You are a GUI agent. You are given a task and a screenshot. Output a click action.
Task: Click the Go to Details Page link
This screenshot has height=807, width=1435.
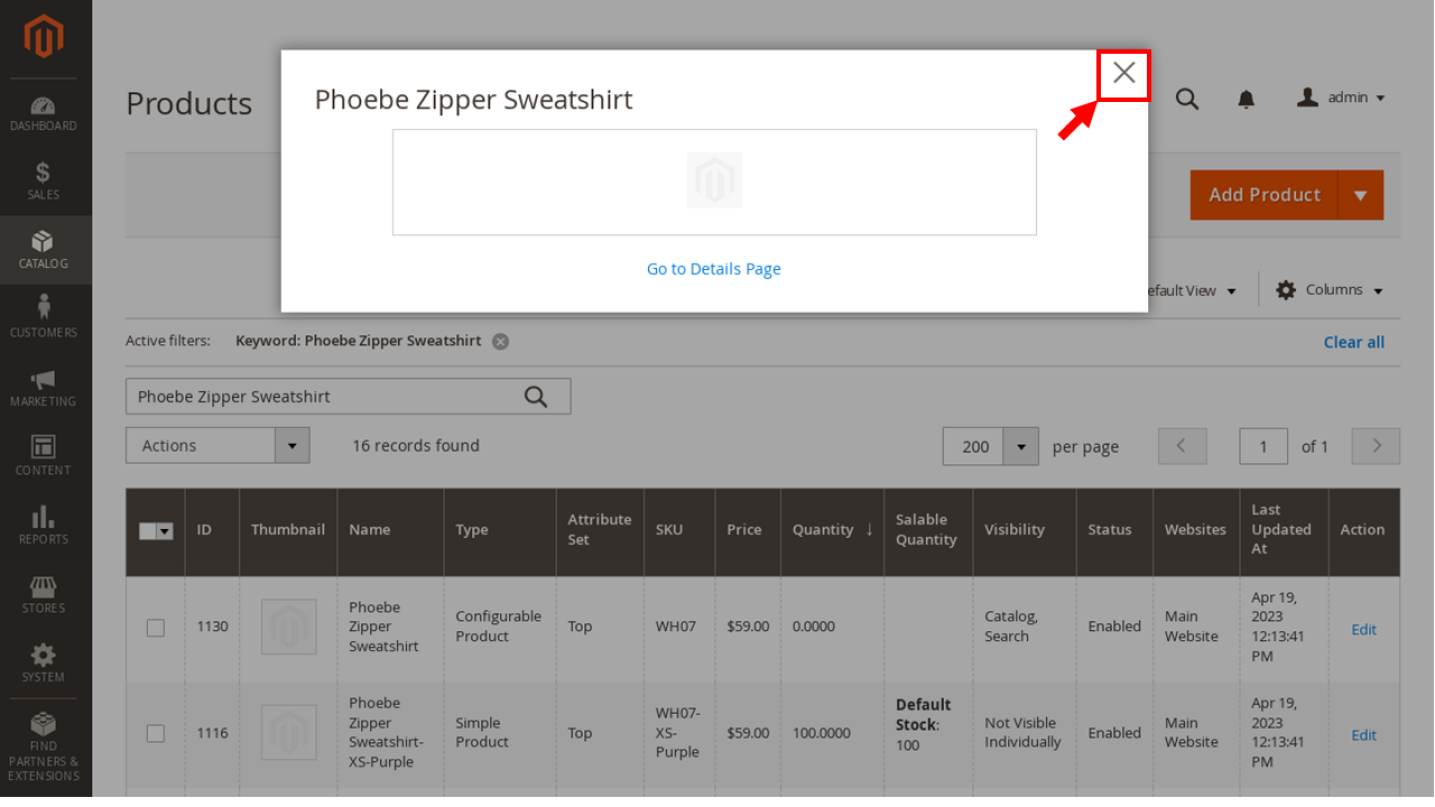click(x=713, y=269)
